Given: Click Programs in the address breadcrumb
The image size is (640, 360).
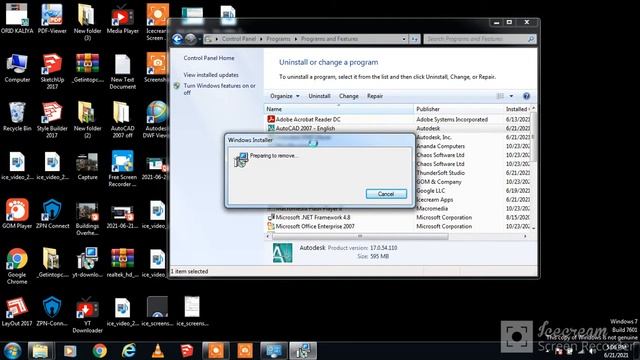Looking at the screenshot, I should [x=278, y=39].
